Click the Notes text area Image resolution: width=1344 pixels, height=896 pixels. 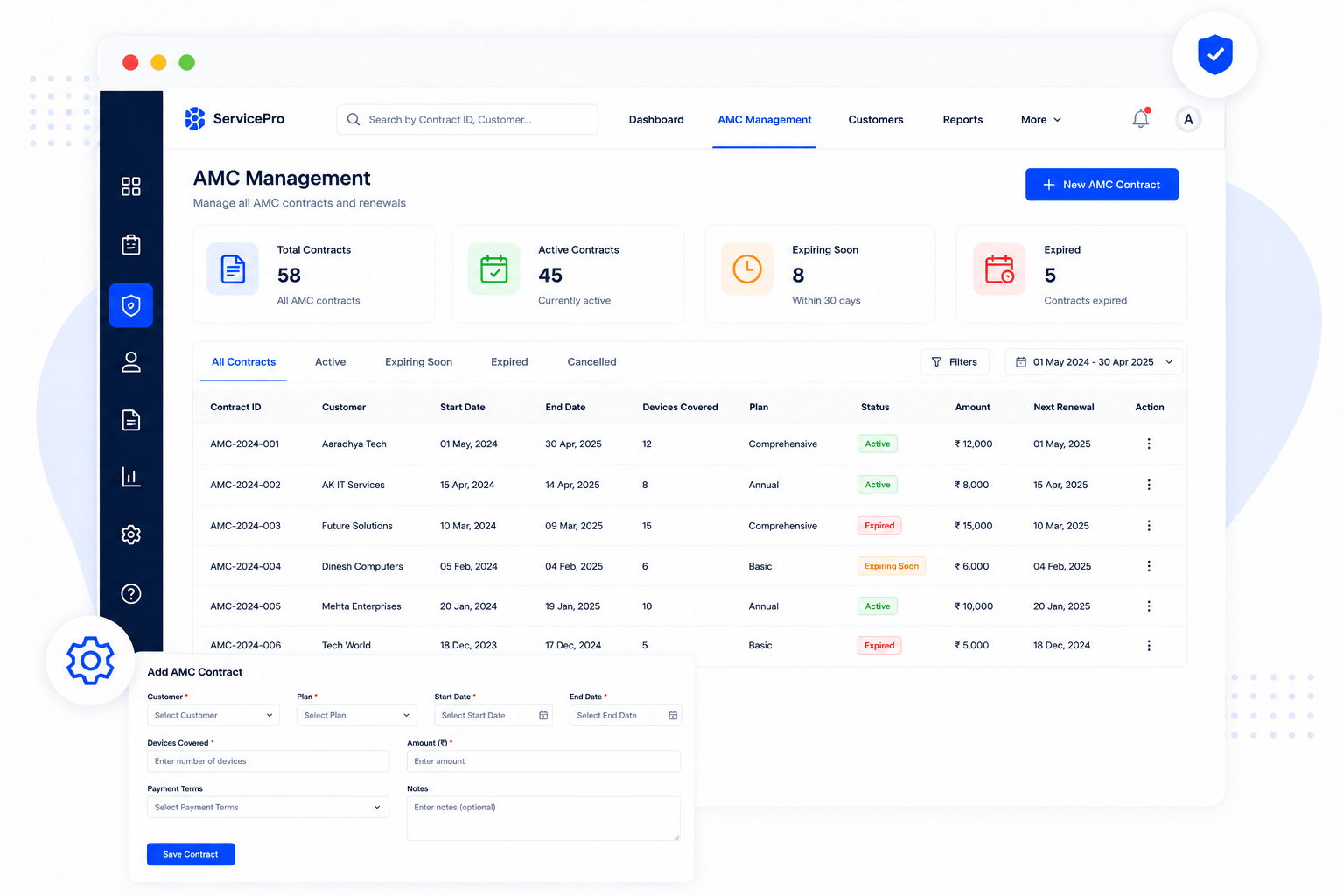click(x=543, y=818)
